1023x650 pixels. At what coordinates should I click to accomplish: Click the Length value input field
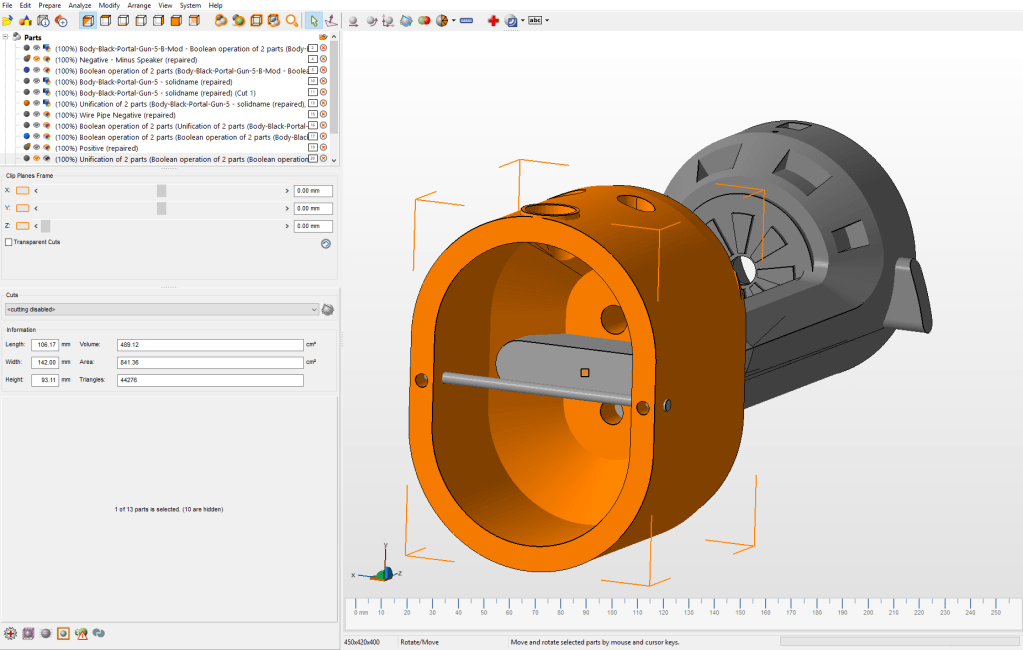click(x=45, y=344)
